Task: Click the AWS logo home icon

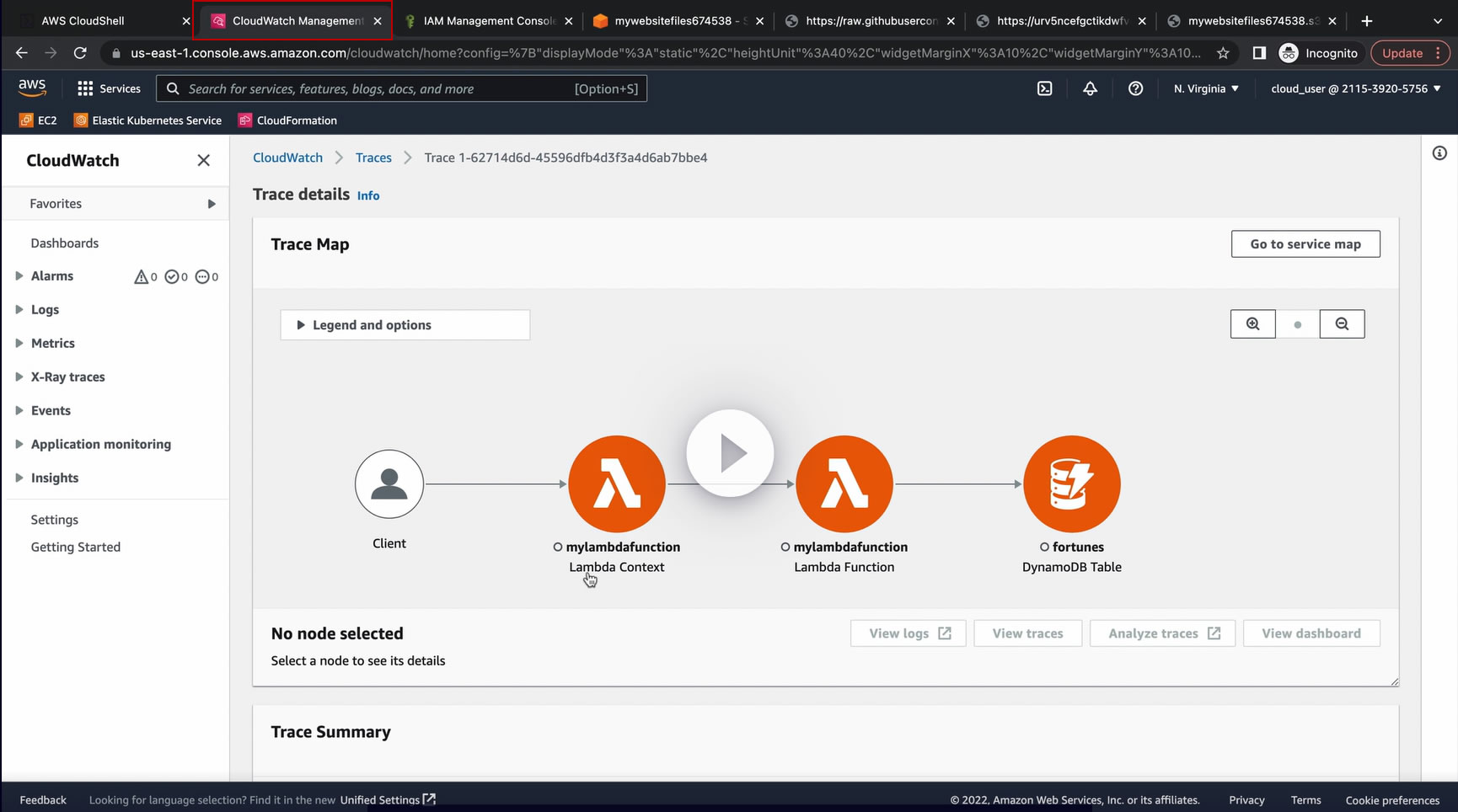Action: (x=32, y=88)
